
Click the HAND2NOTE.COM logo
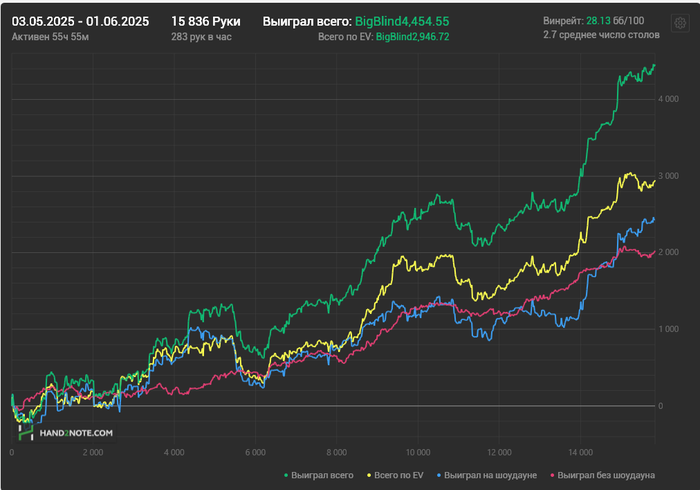point(66,433)
